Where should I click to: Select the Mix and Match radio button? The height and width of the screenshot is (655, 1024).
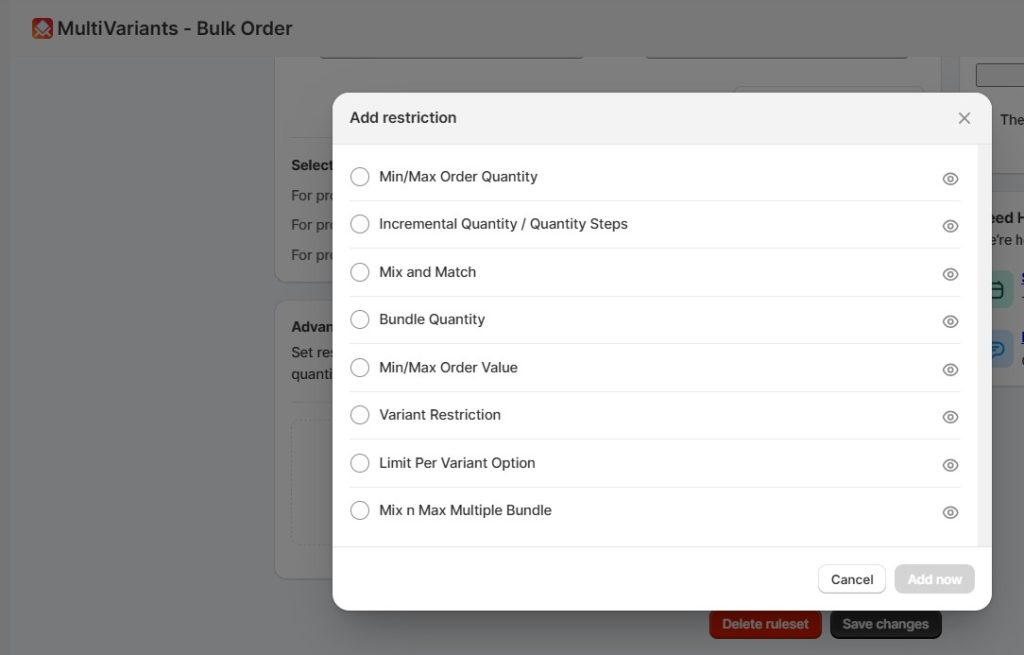360,272
